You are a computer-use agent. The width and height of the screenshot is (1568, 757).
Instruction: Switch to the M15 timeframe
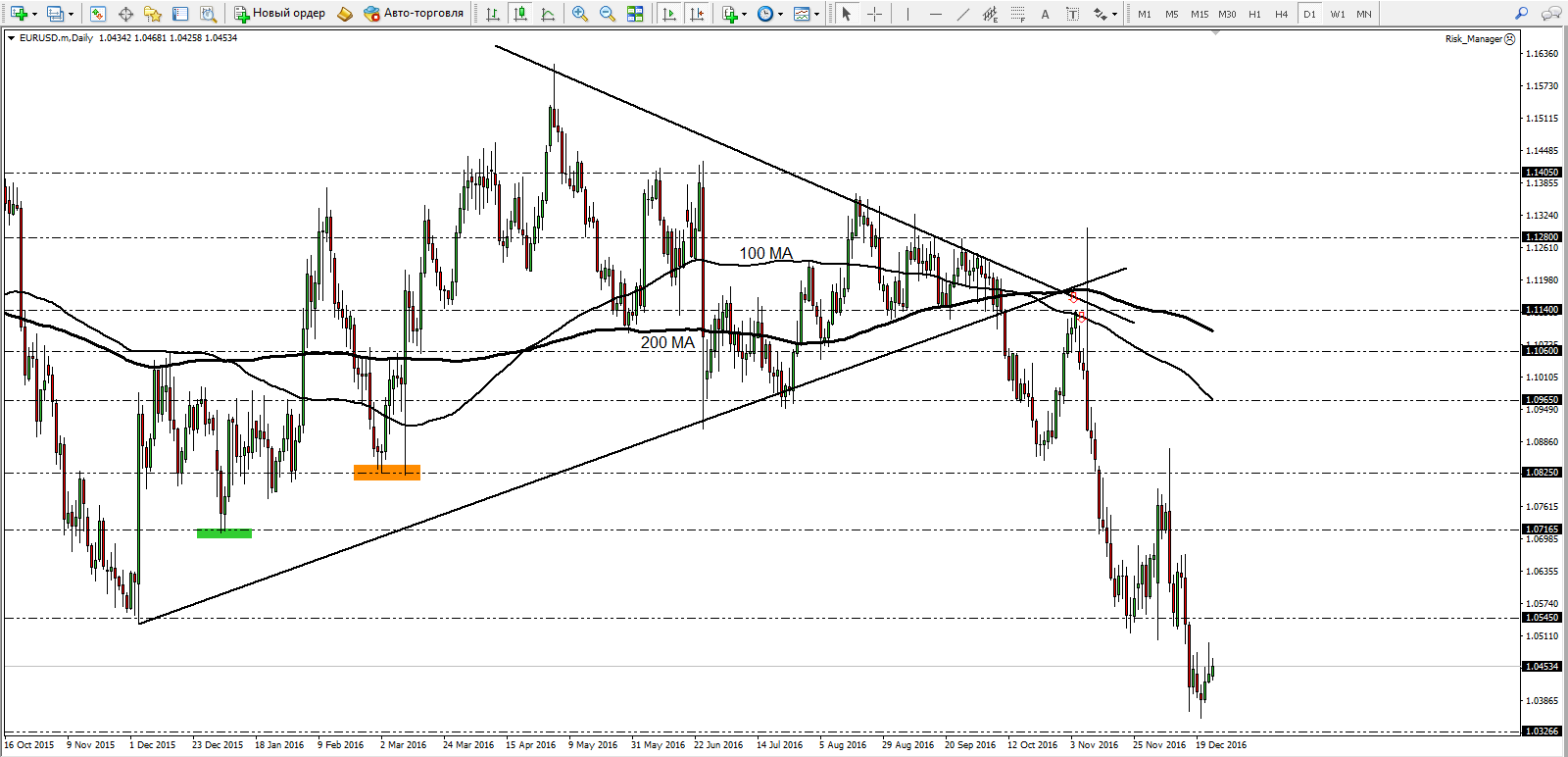(1200, 14)
